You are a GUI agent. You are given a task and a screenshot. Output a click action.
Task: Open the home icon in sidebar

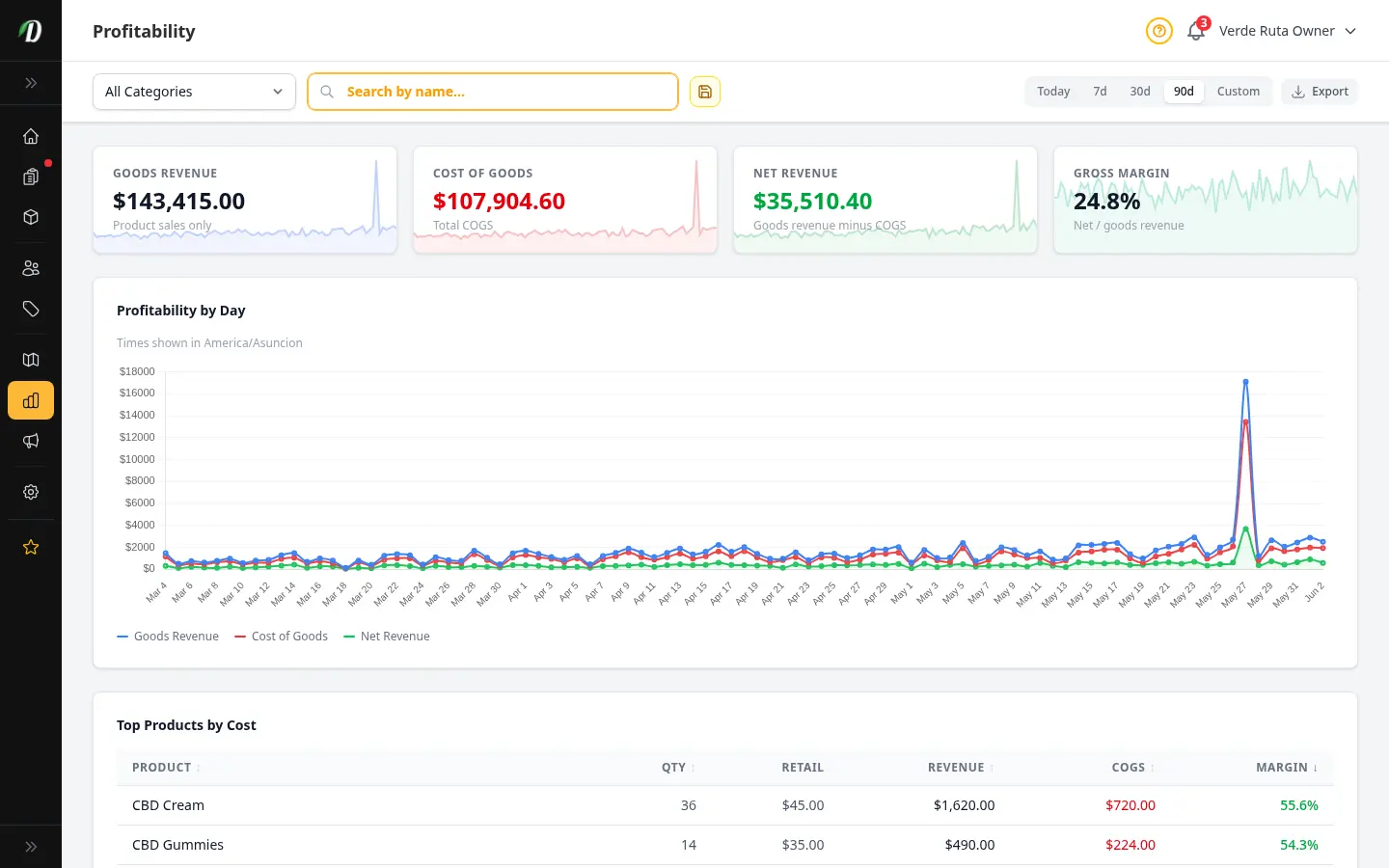[31, 136]
